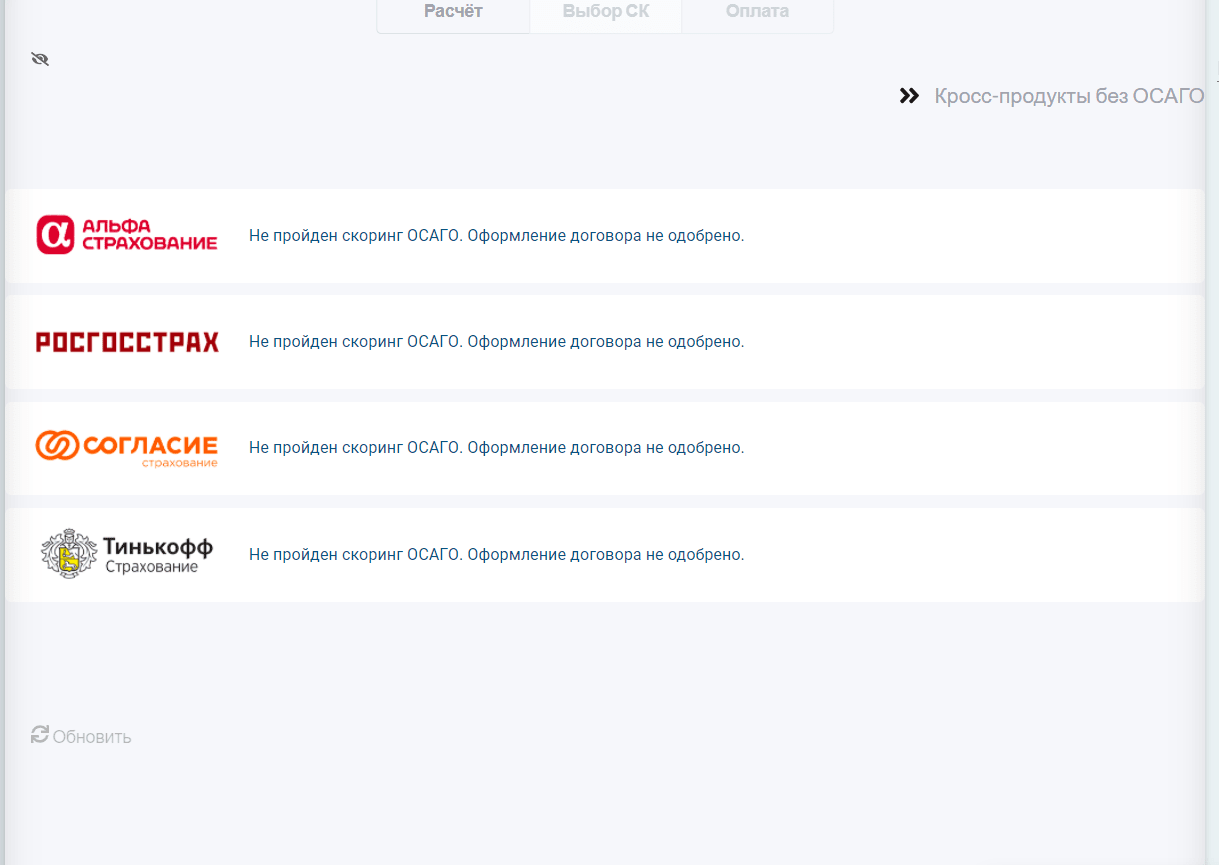This screenshot has height=865, width=1219.
Task: Click the Росгосстрах logo
Action: point(127,342)
